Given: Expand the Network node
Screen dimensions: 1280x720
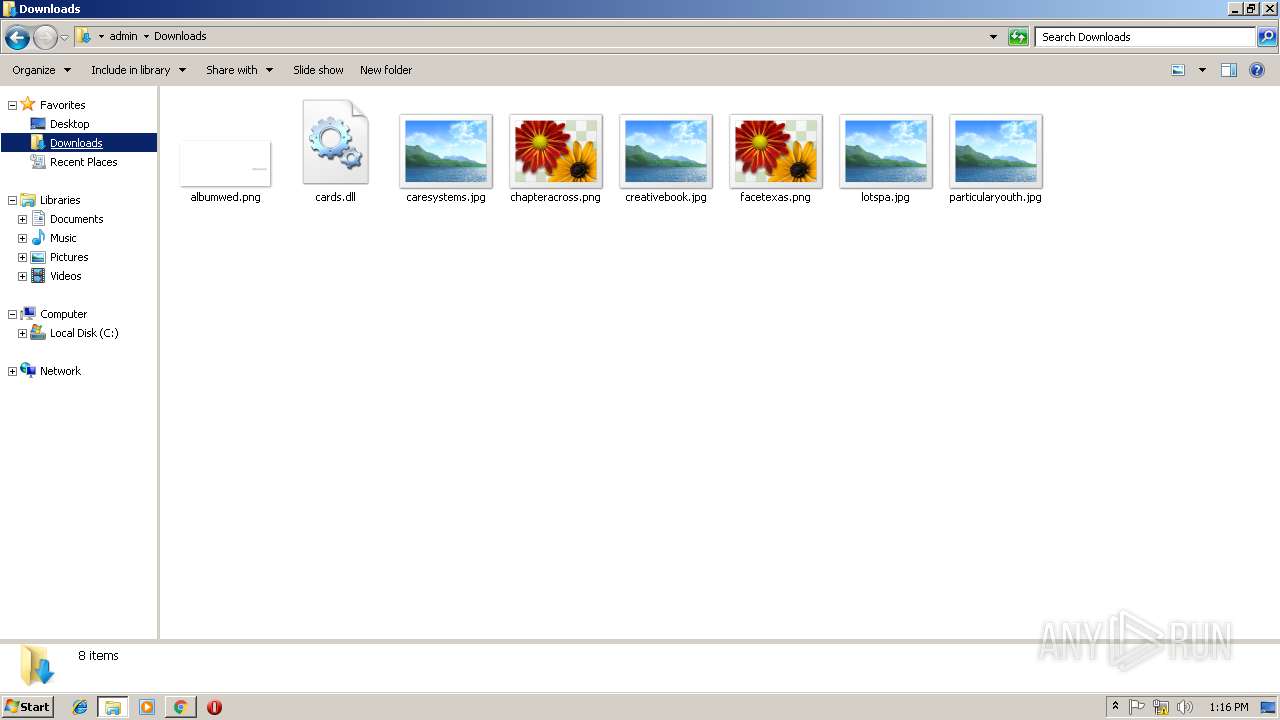Looking at the screenshot, I should [x=12, y=371].
